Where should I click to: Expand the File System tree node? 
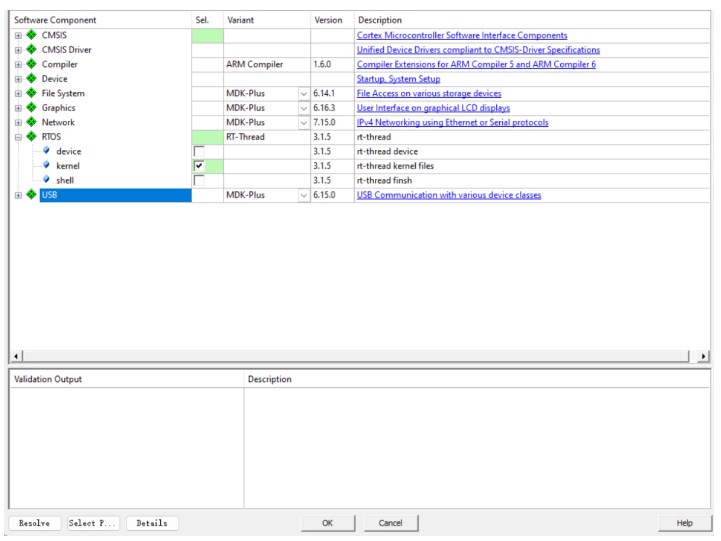tap(18, 93)
